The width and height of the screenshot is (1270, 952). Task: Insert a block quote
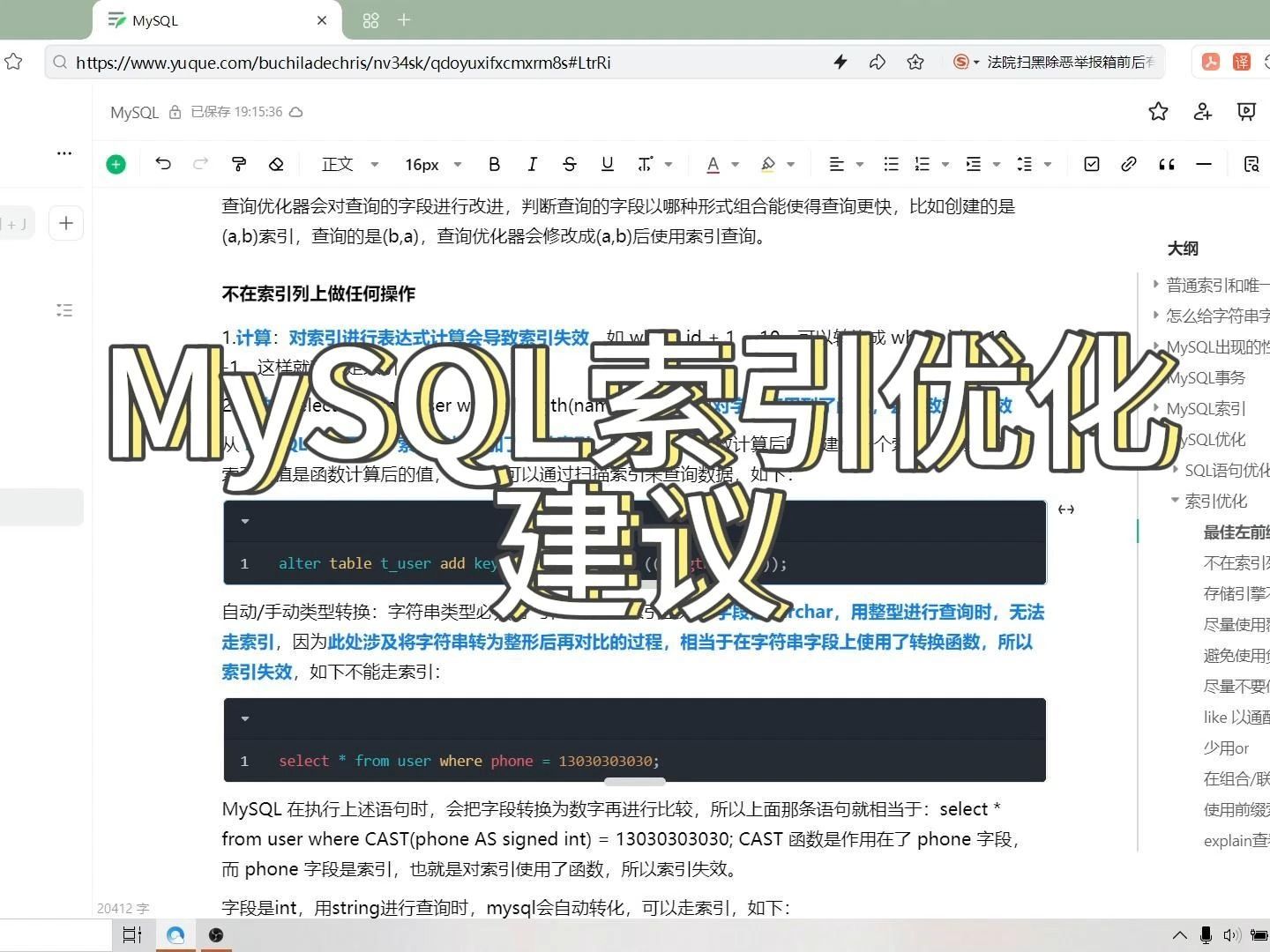(1167, 164)
